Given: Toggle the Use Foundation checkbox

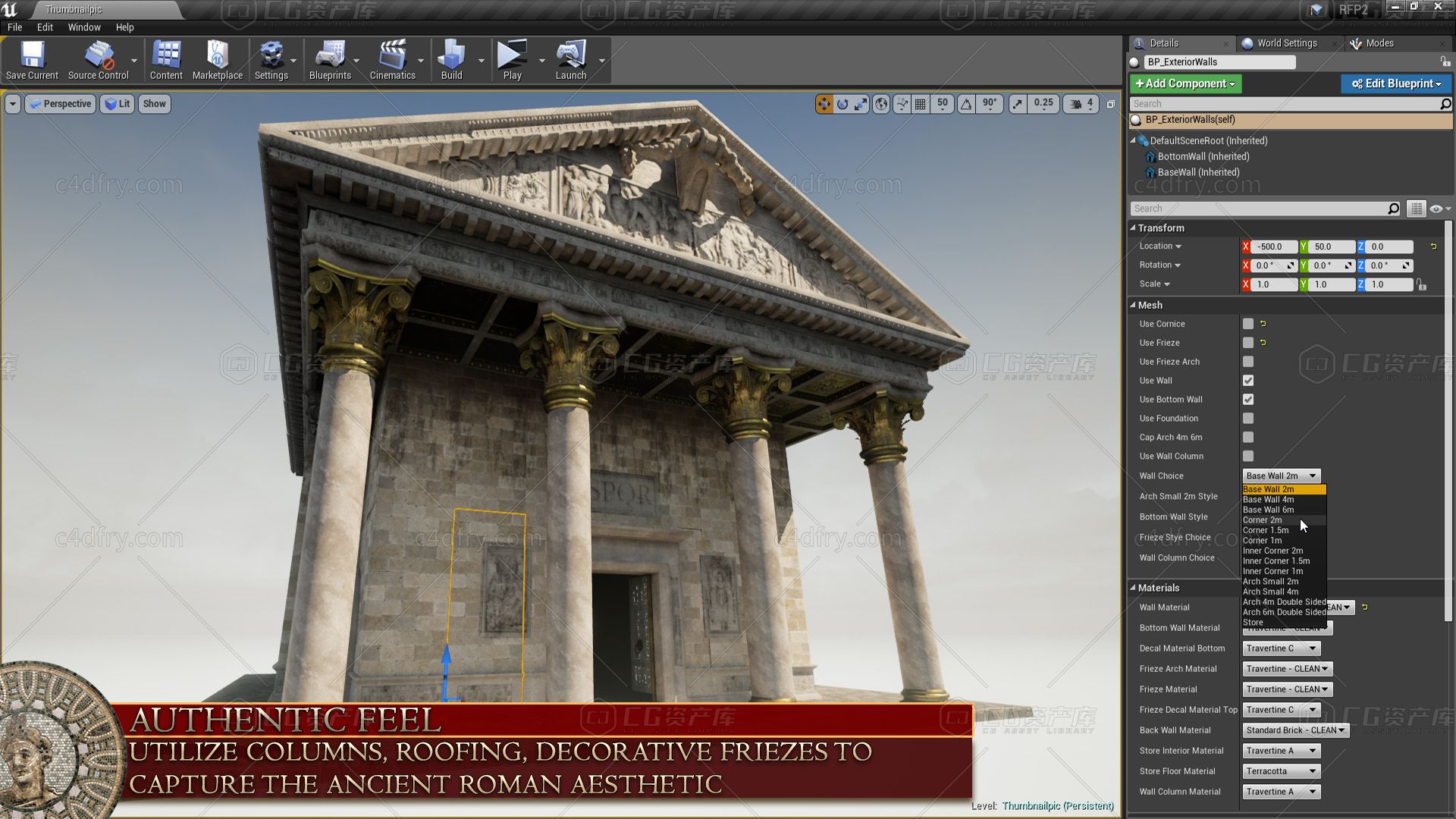Looking at the screenshot, I should pos(1248,419).
